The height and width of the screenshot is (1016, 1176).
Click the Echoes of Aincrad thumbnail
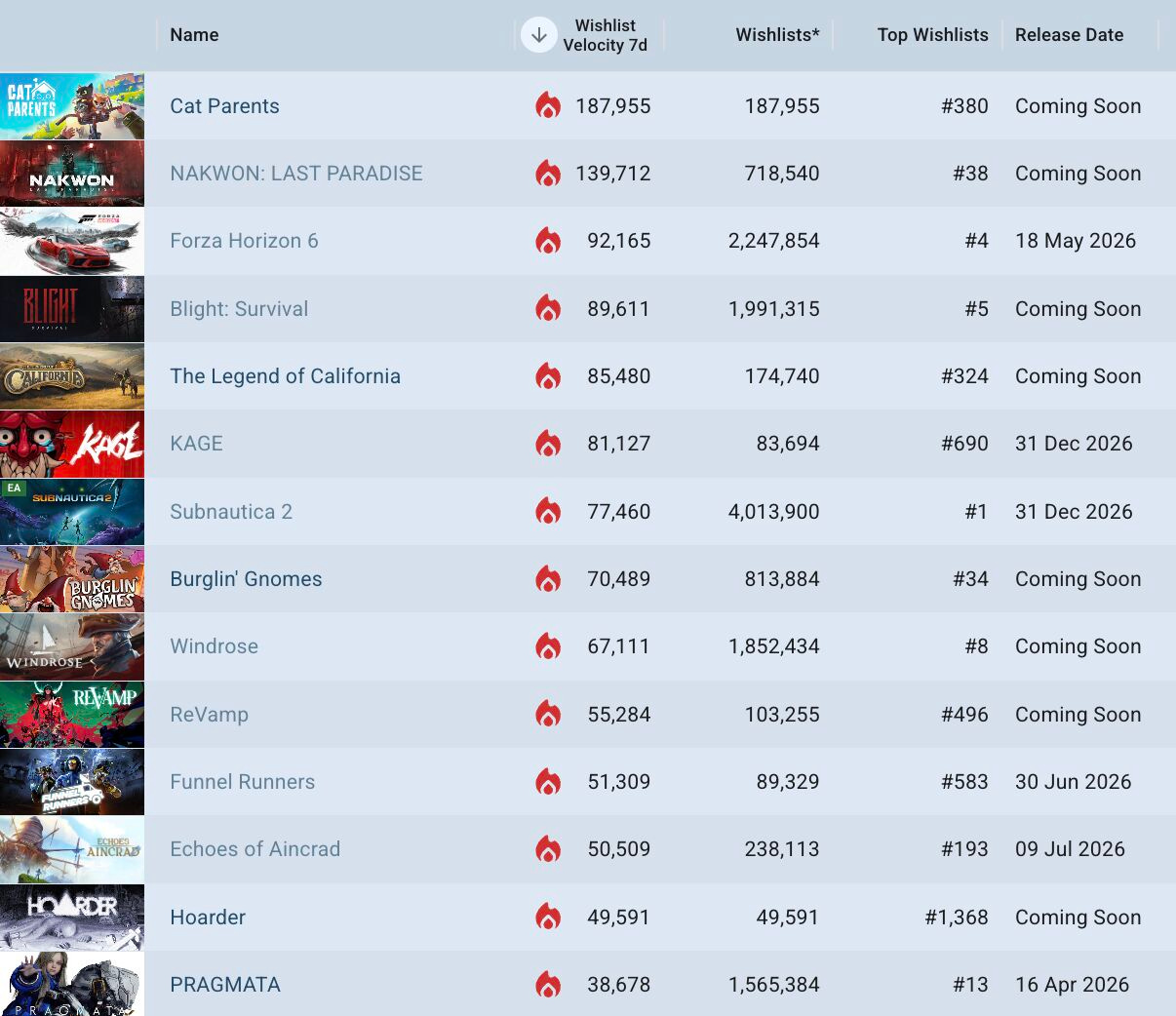(72, 849)
